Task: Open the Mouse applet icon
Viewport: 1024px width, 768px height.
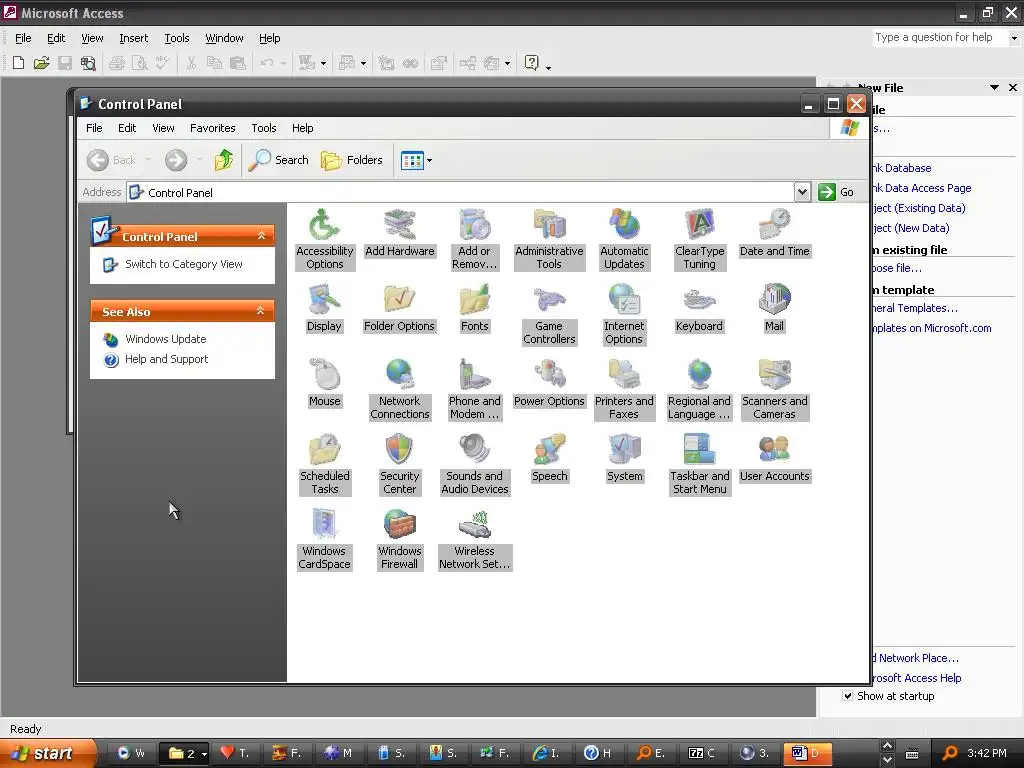Action: click(x=325, y=383)
